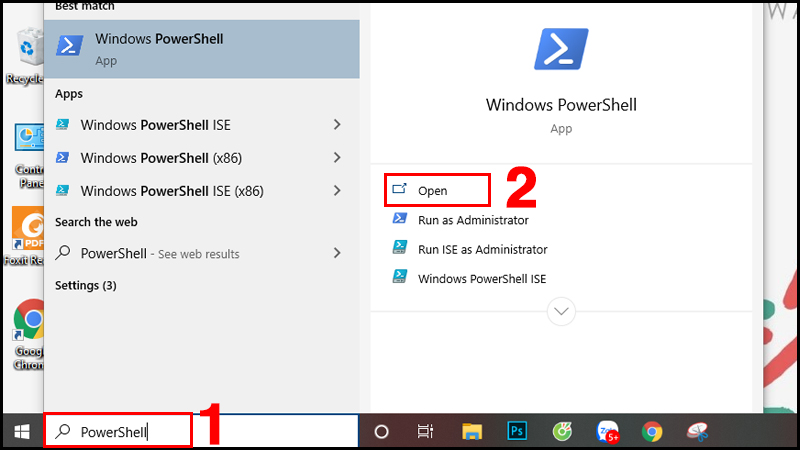
Task: Click the Windows PowerShell ISE app icon in Apps list
Action: click(63, 124)
